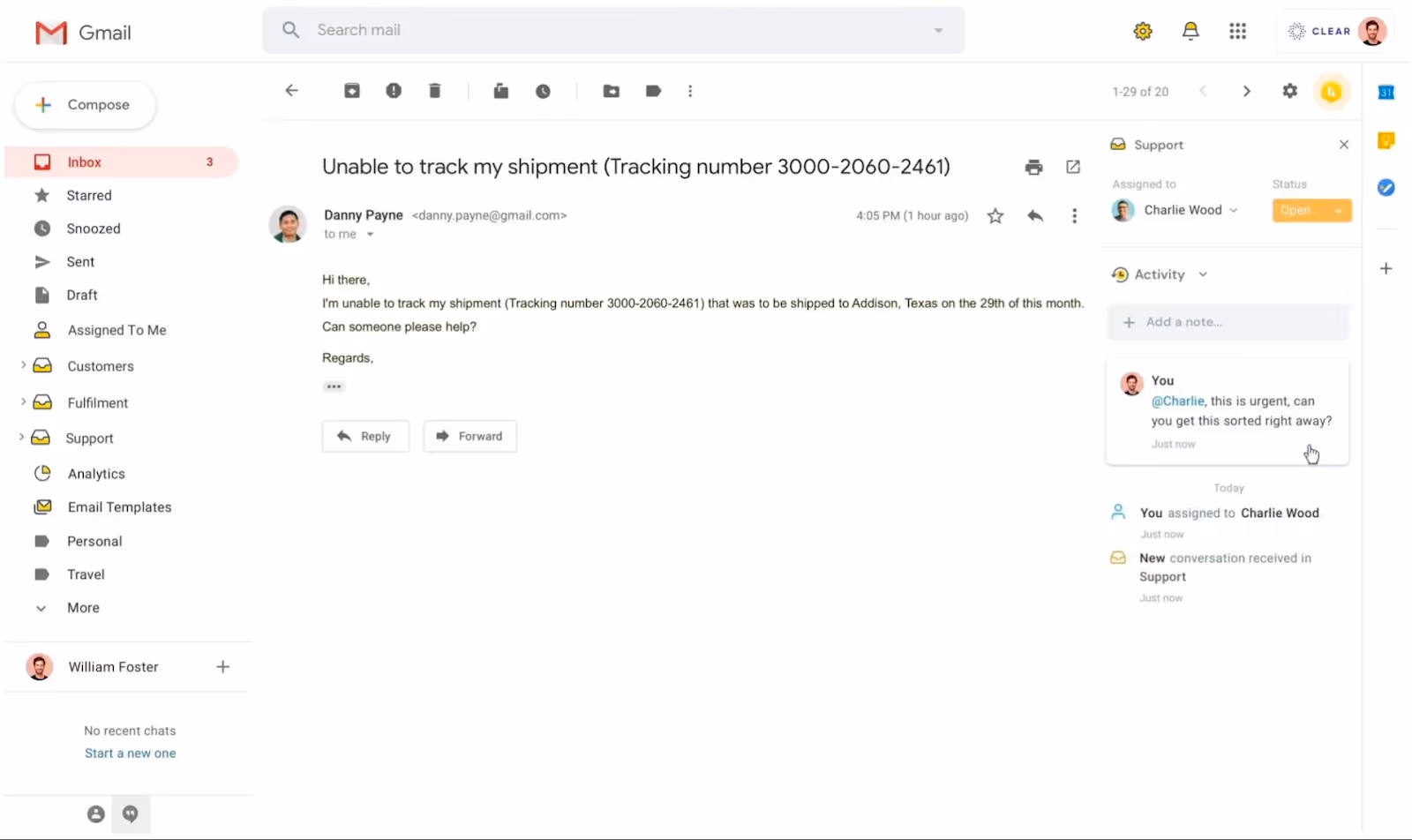Go back to inbox with back arrow
This screenshot has height=840, width=1412.
pos(292,91)
